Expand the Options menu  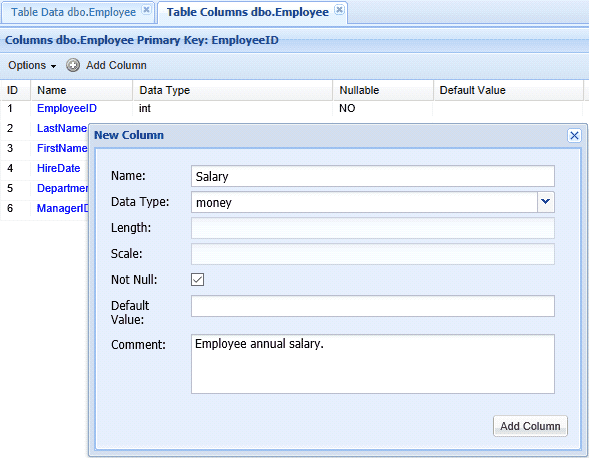[x=32, y=65]
